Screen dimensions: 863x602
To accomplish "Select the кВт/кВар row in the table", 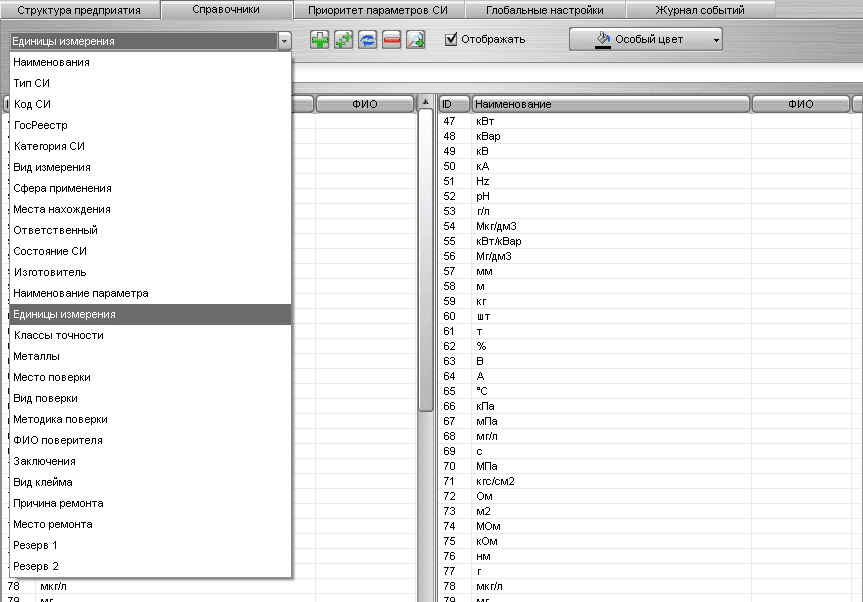I will (498, 241).
